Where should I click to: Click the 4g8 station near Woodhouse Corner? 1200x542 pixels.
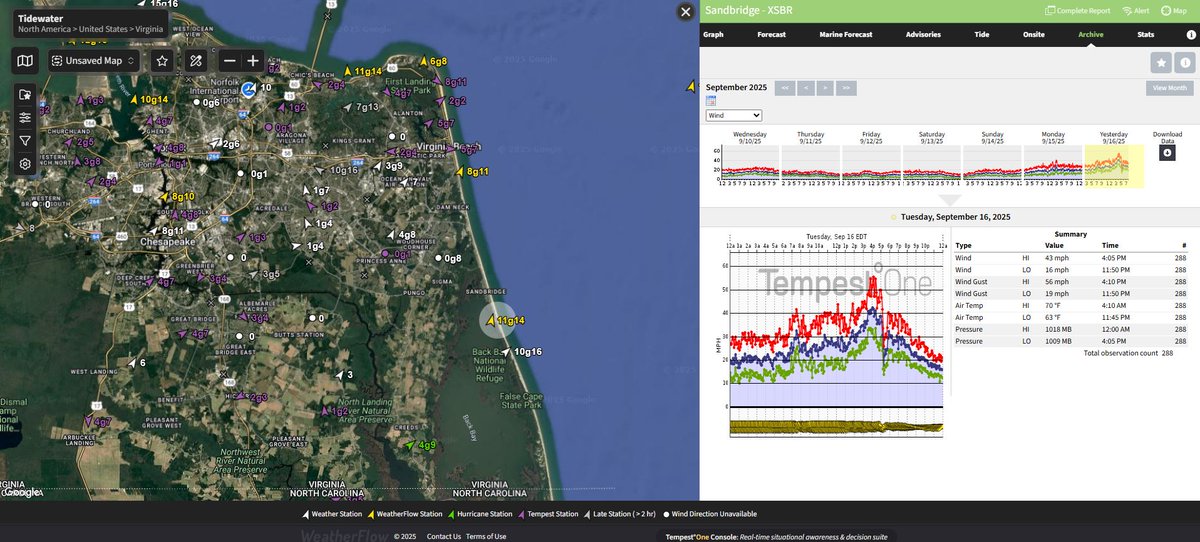click(400, 235)
